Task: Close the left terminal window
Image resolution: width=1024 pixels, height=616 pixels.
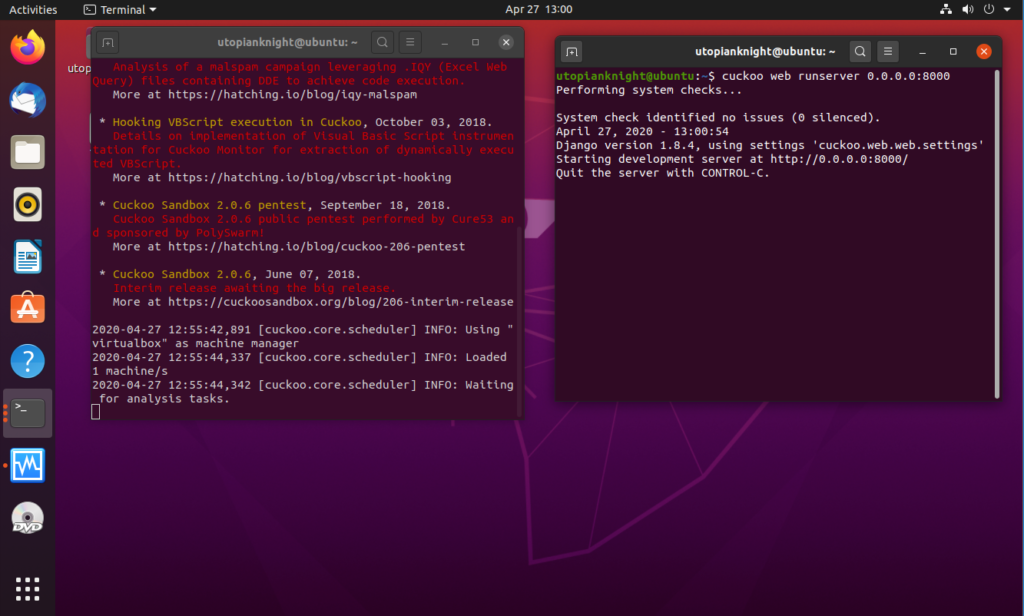Action: 506,42
